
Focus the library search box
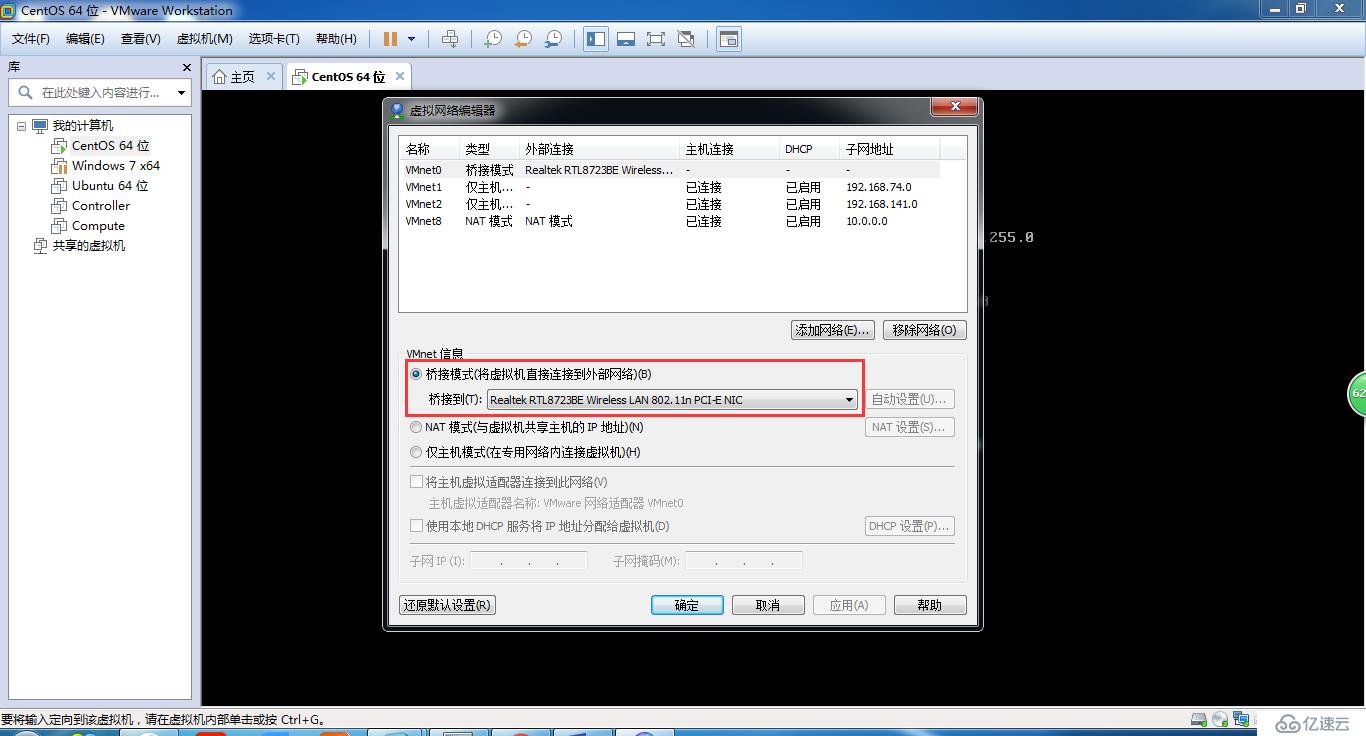click(x=100, y=93)
